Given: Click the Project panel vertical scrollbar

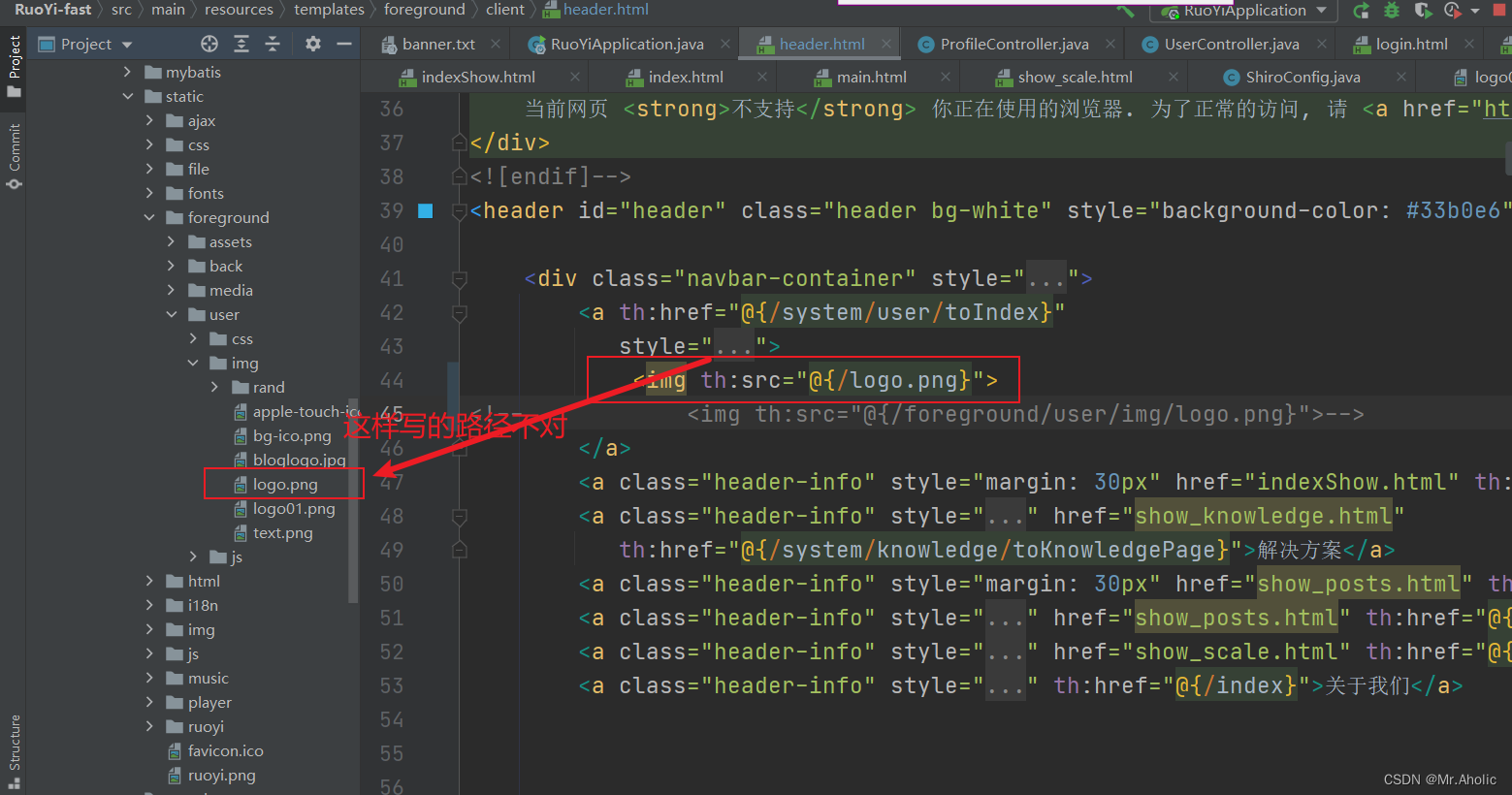Looking at the screenshot, I should coord(353,499).
